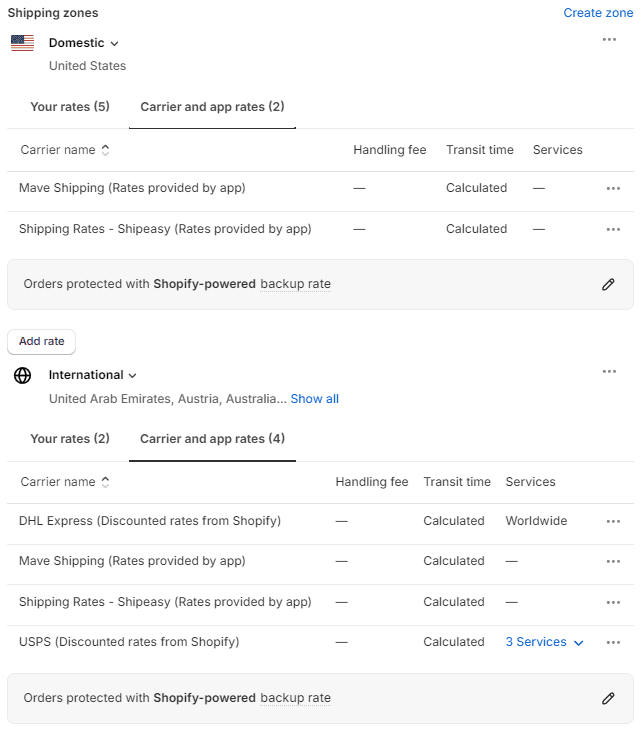Open more actions for USPS row
The image size is (643, 732).
(x=613, y=643)
